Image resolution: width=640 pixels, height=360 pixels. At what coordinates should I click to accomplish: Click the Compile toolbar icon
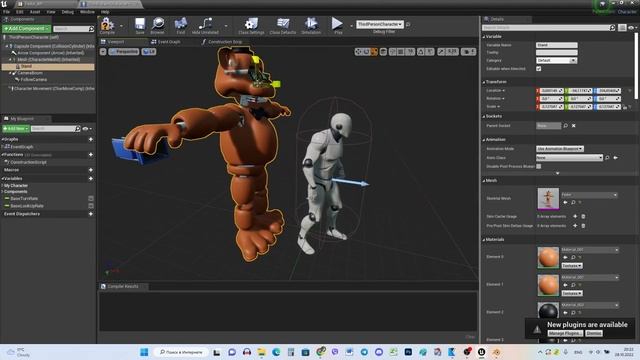coord(107,24)
